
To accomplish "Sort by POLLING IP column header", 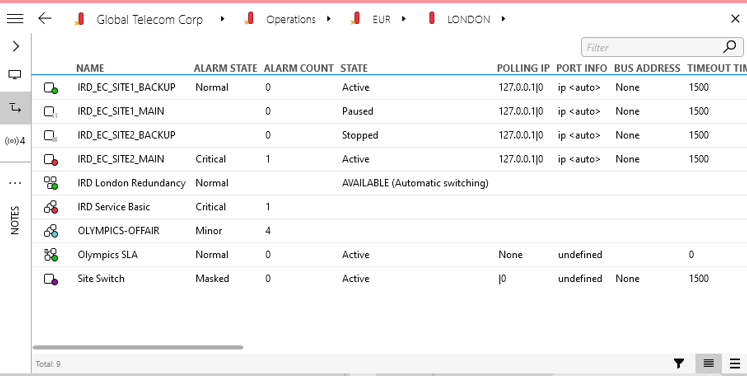I will coord(523,68).
